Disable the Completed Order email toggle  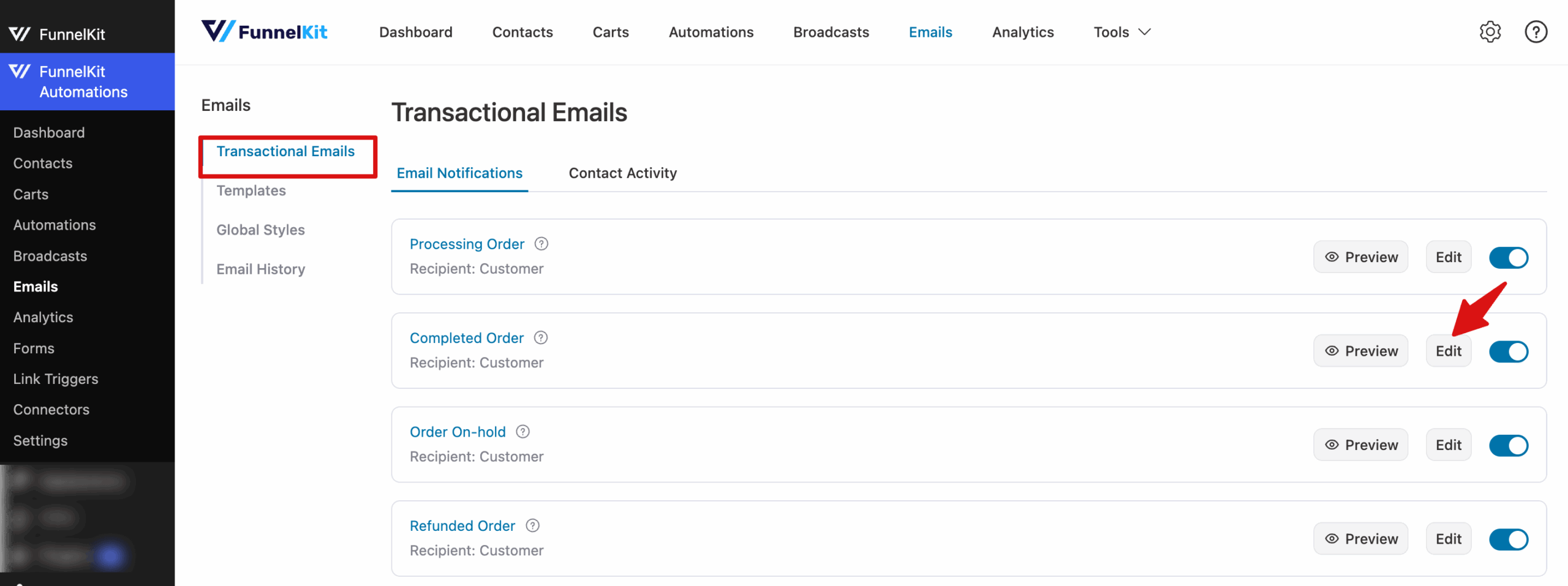1508,351
